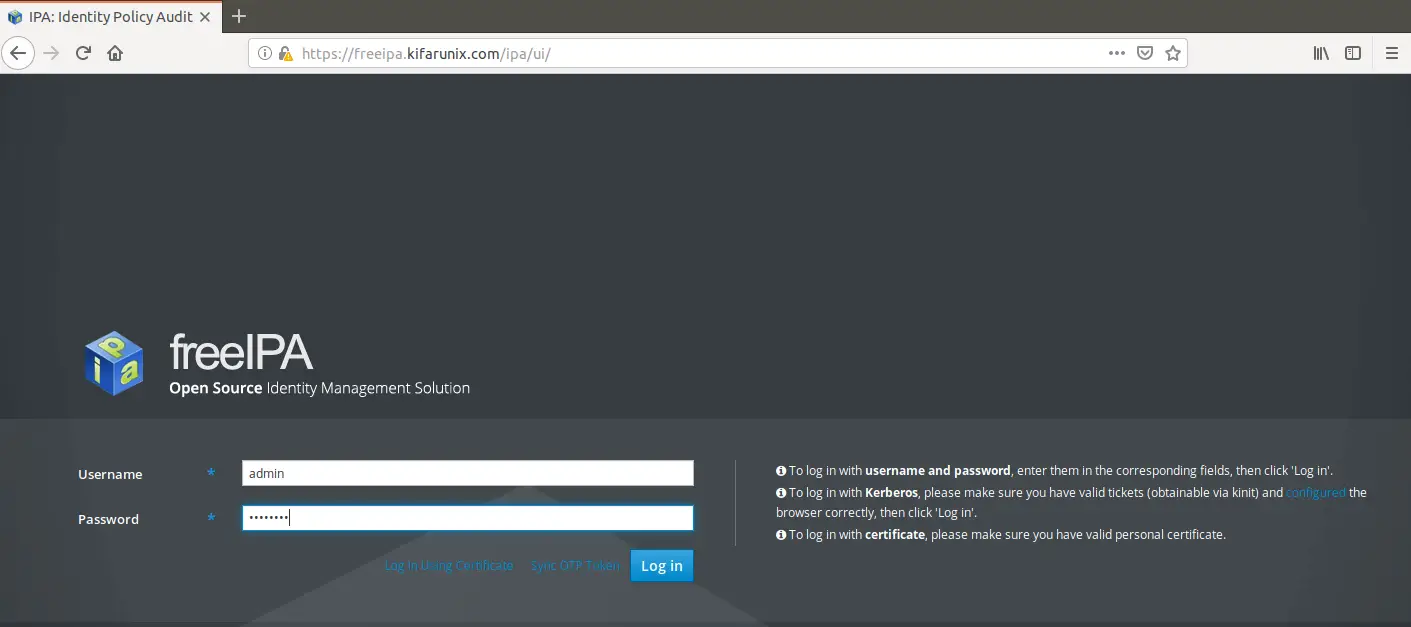Click the required asterisk next to Password
Screen dimensions: 1411x627
[211, 517]
